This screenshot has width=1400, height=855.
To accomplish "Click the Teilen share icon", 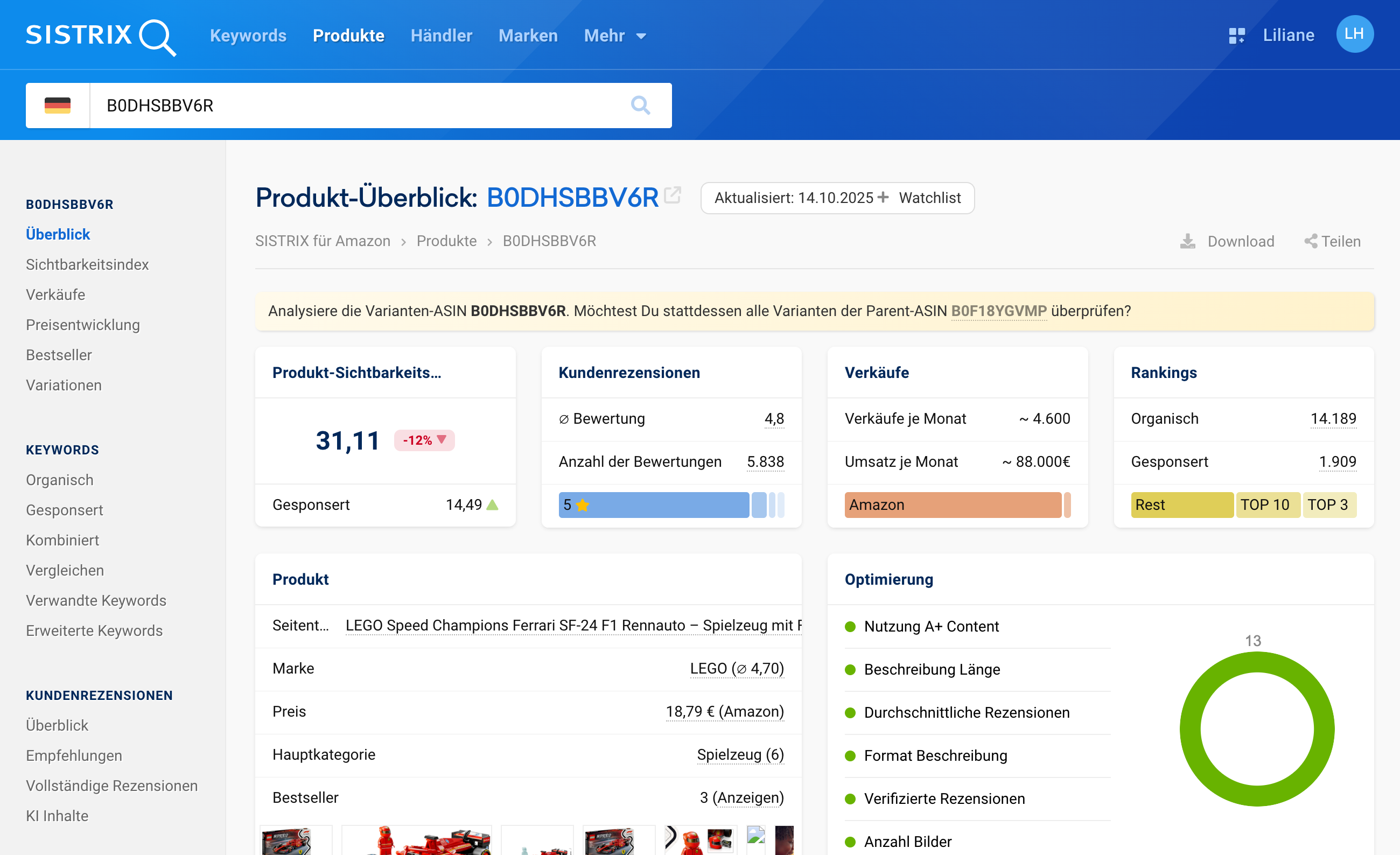I will [x=1310, y=241].
